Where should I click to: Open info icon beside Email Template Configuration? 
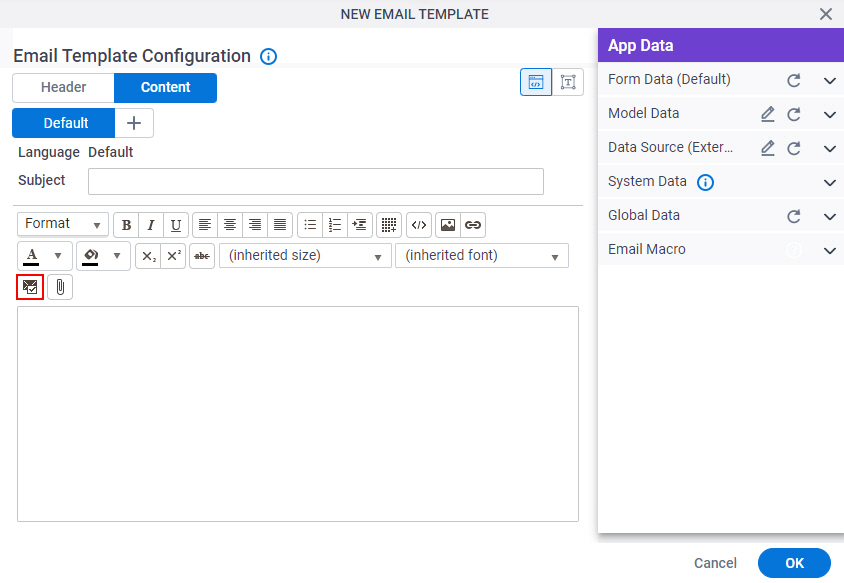click(269, 57)
